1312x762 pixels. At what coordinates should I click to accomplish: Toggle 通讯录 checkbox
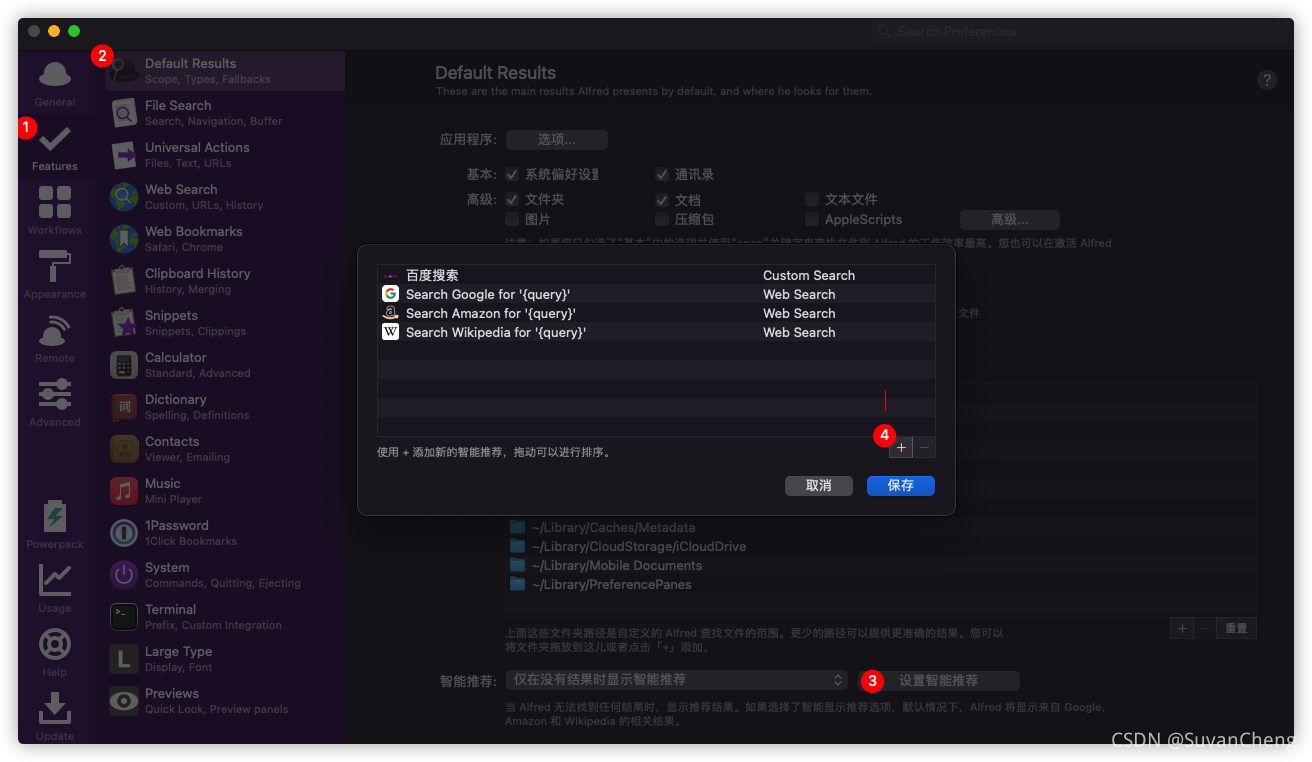[662, 174]
